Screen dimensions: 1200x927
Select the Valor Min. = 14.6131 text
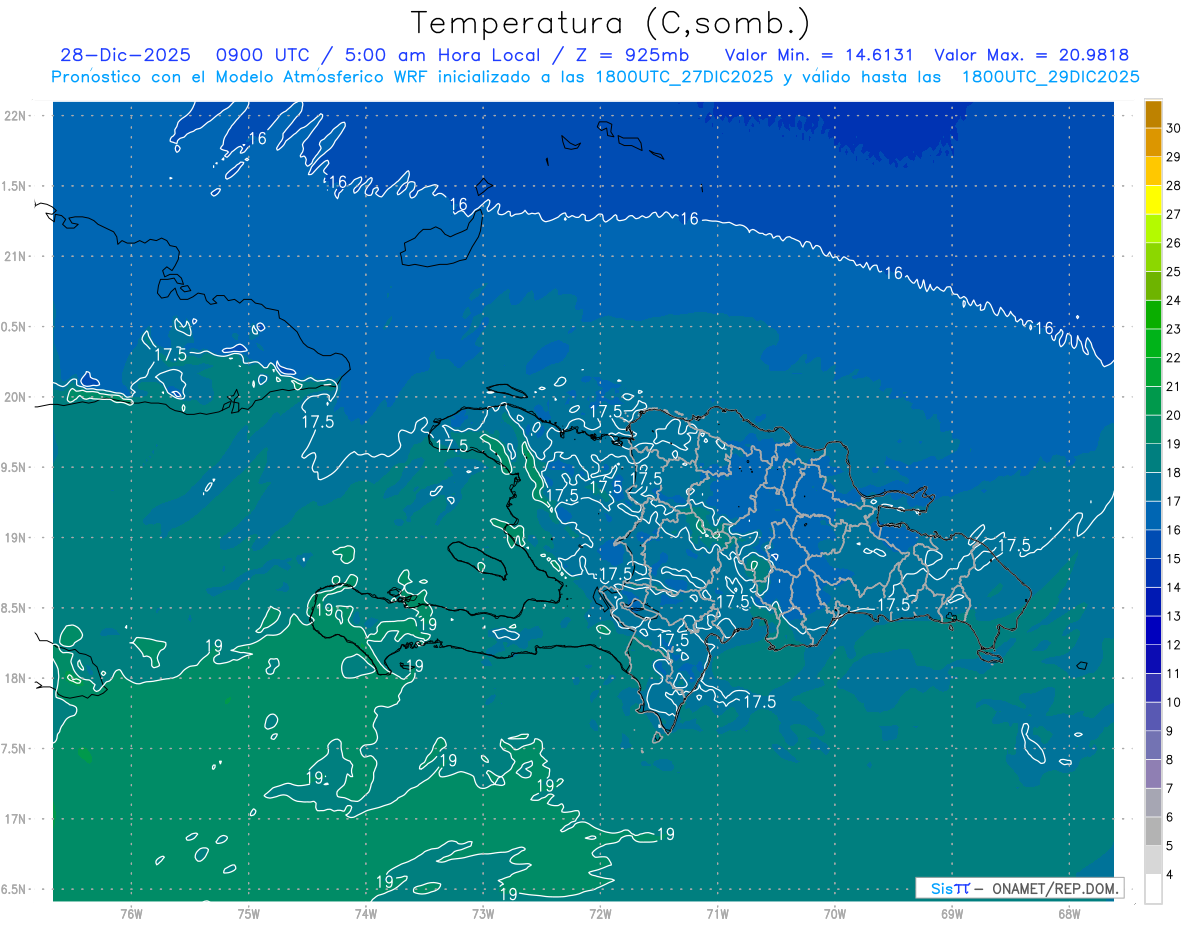click(818, 56)
